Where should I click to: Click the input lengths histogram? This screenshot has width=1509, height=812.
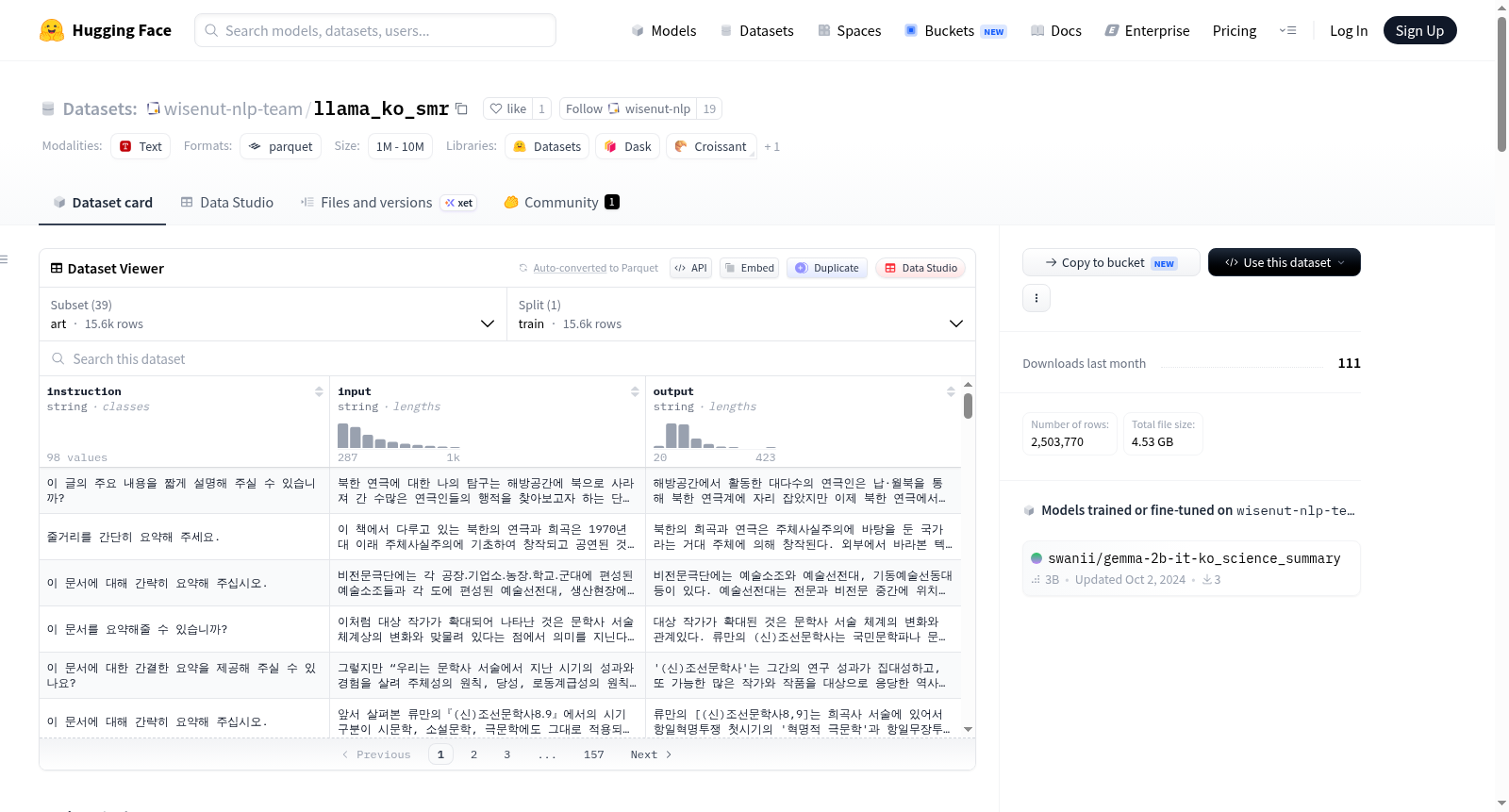coord(399,436)
